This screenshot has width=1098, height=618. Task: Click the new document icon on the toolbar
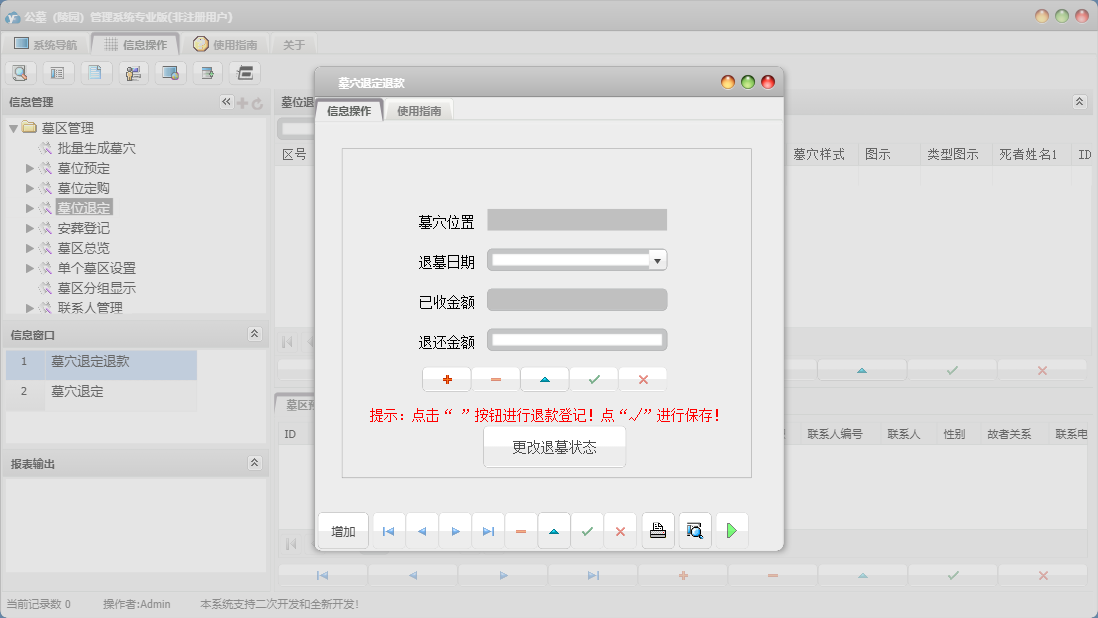point(95,72)
